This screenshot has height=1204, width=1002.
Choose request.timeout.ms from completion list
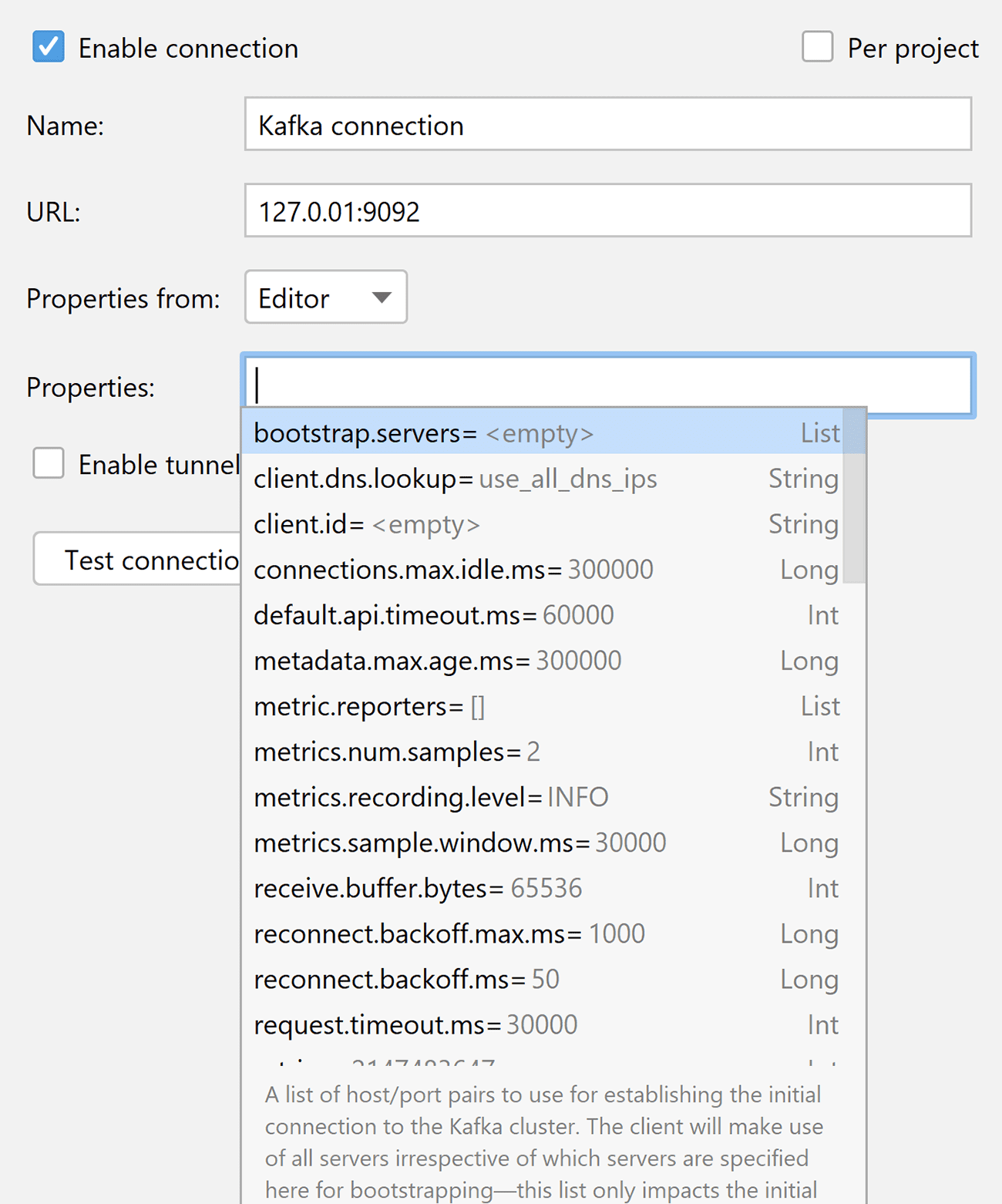[x=542, y=1024]
